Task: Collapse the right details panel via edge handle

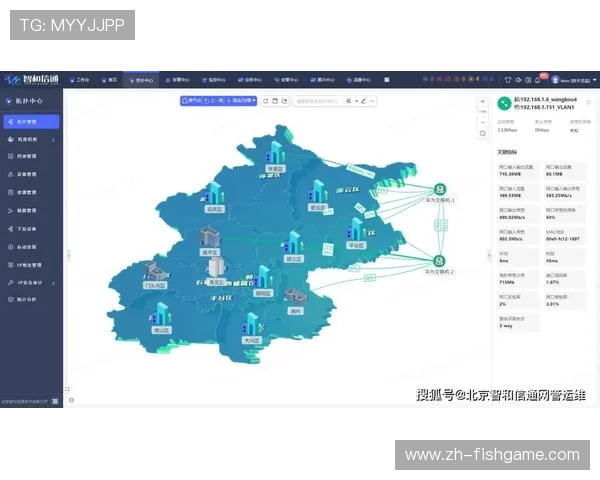Action: click(x=489, y=255)
